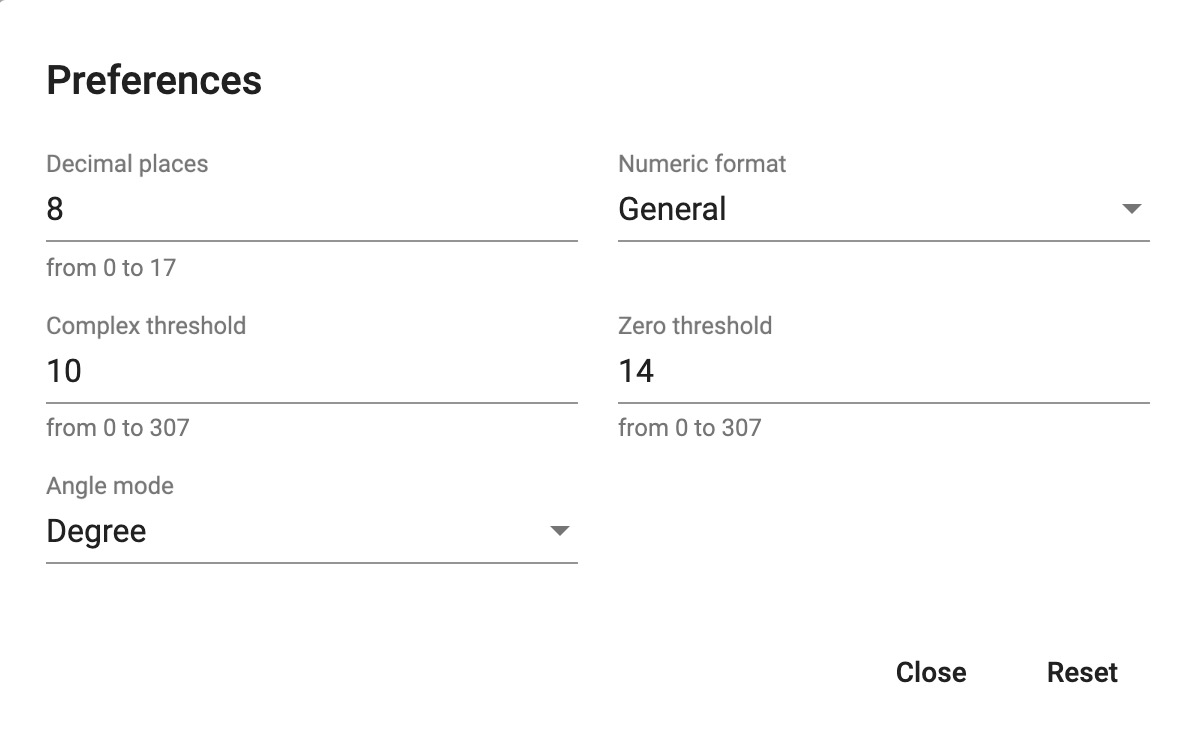Image resolution: width=1188 pixels, height=734 pixels.
Task: Click the 'Decimal places' field label
Action: [x=127, y=164]
